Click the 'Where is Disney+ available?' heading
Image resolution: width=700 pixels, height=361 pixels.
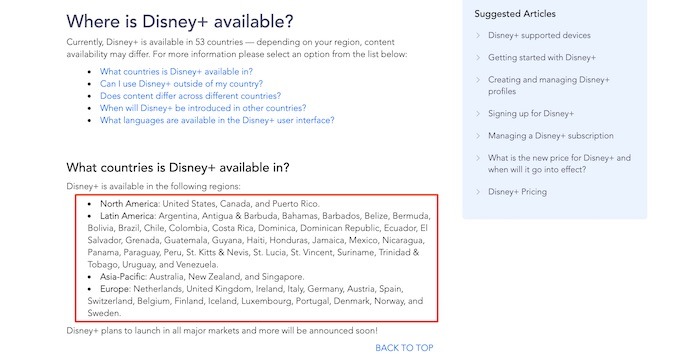[180, 21]
